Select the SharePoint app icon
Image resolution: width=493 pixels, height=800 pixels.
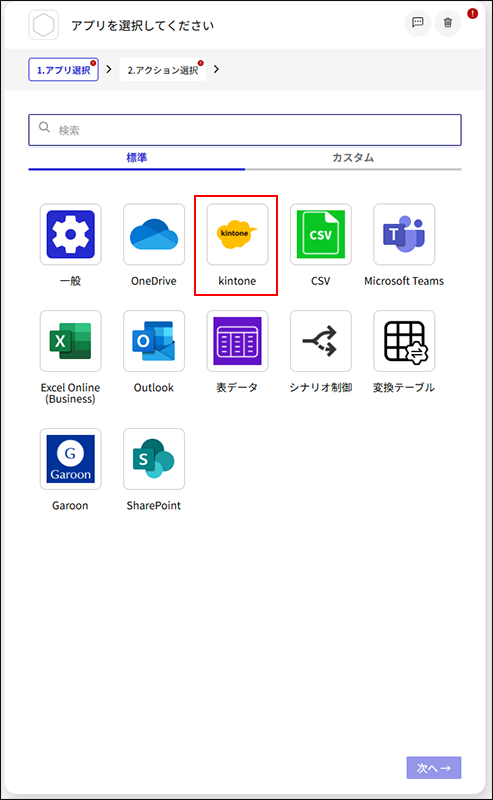click(154, 459)
